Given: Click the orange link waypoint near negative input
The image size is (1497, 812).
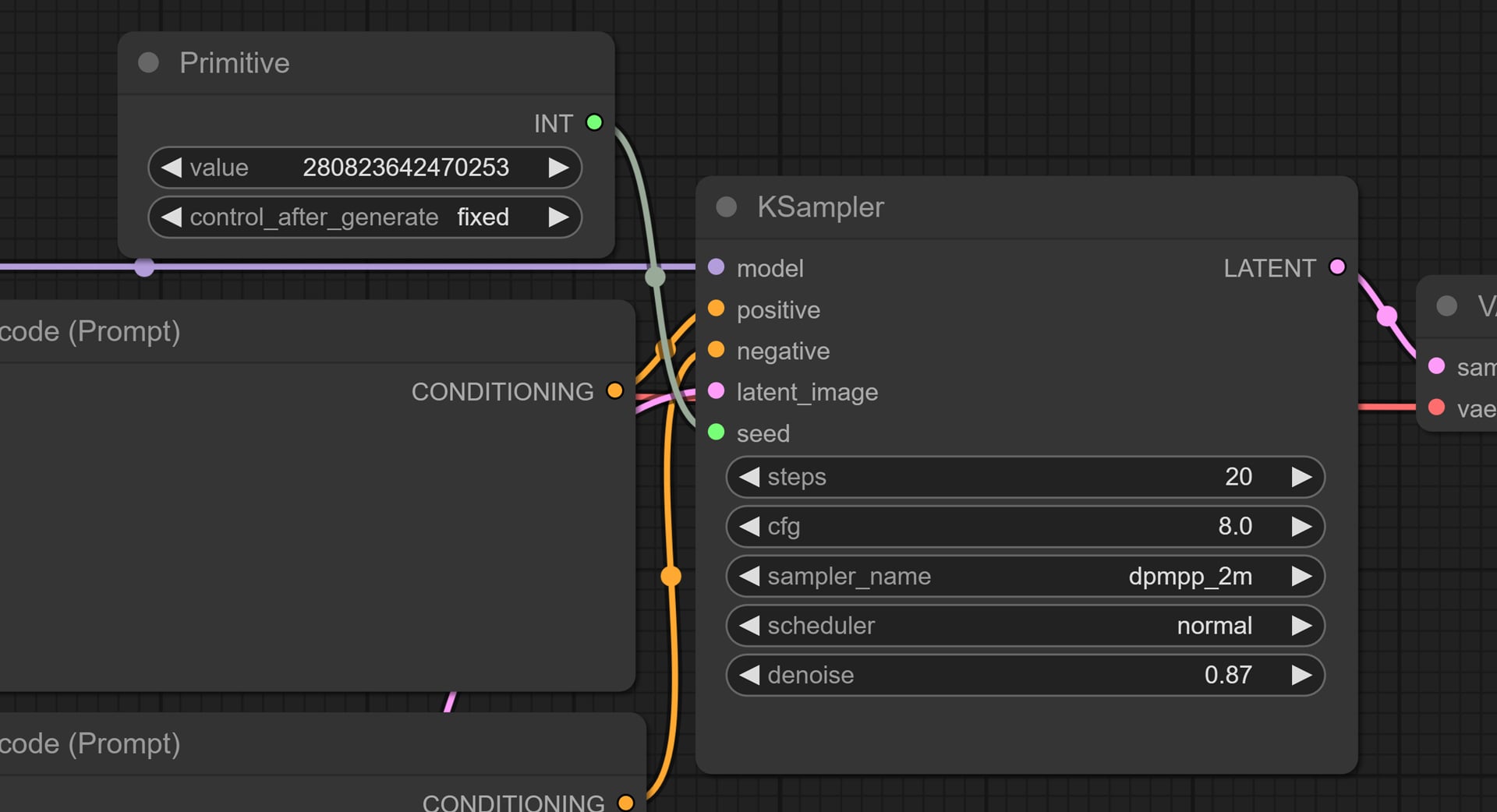Looking at the screenshot, I should (665, 349).
